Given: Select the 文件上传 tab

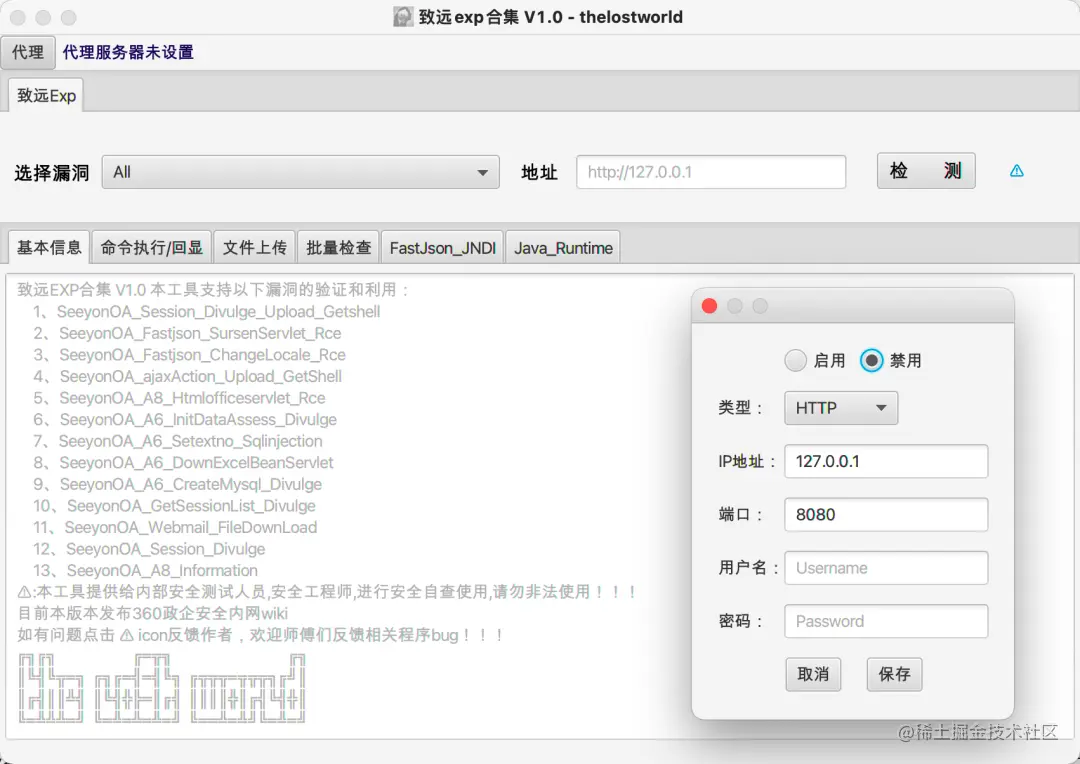Looking at the screenshot, I should [254, 246].
